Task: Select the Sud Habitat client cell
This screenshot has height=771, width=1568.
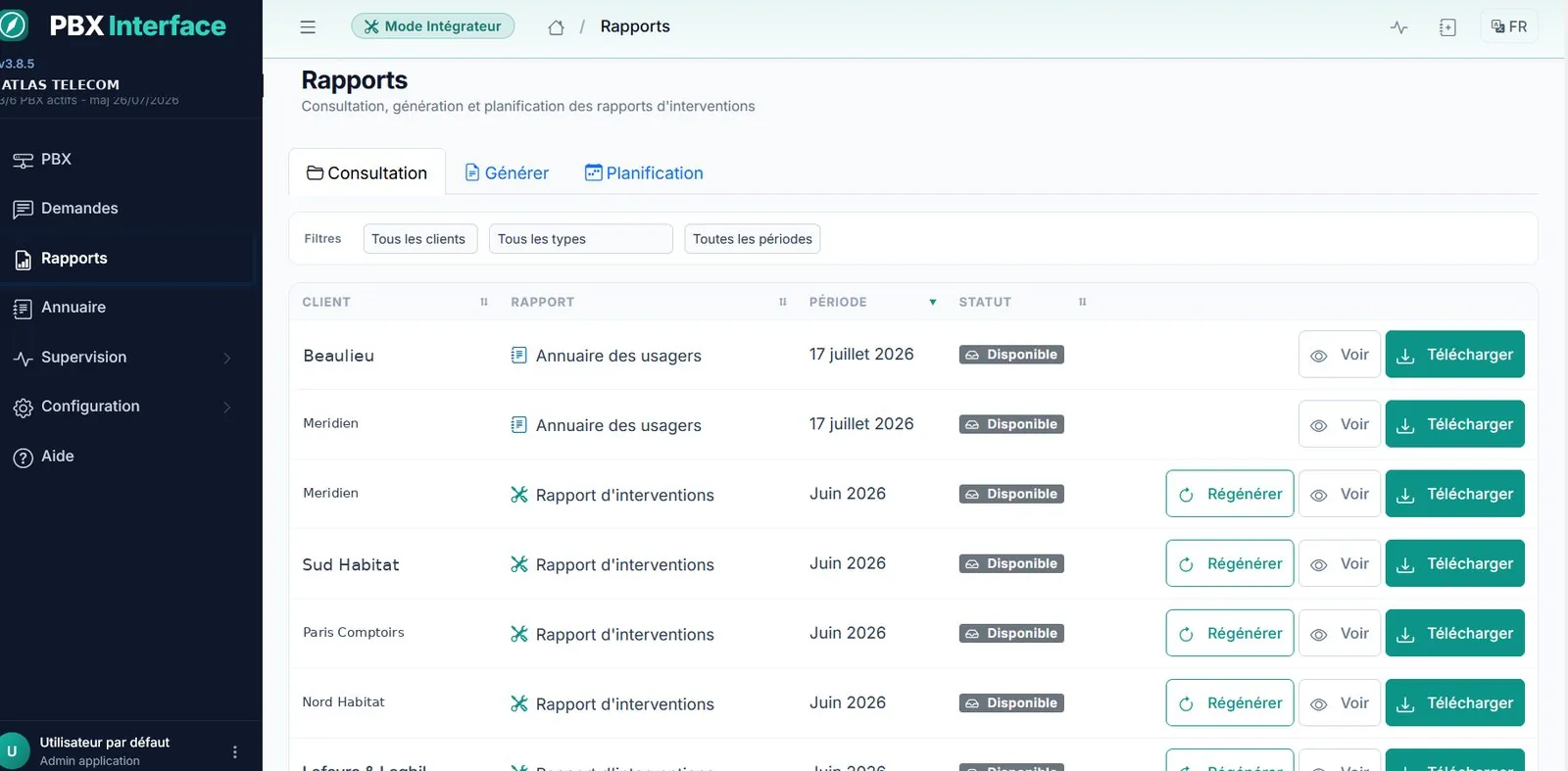Action: 351,564
